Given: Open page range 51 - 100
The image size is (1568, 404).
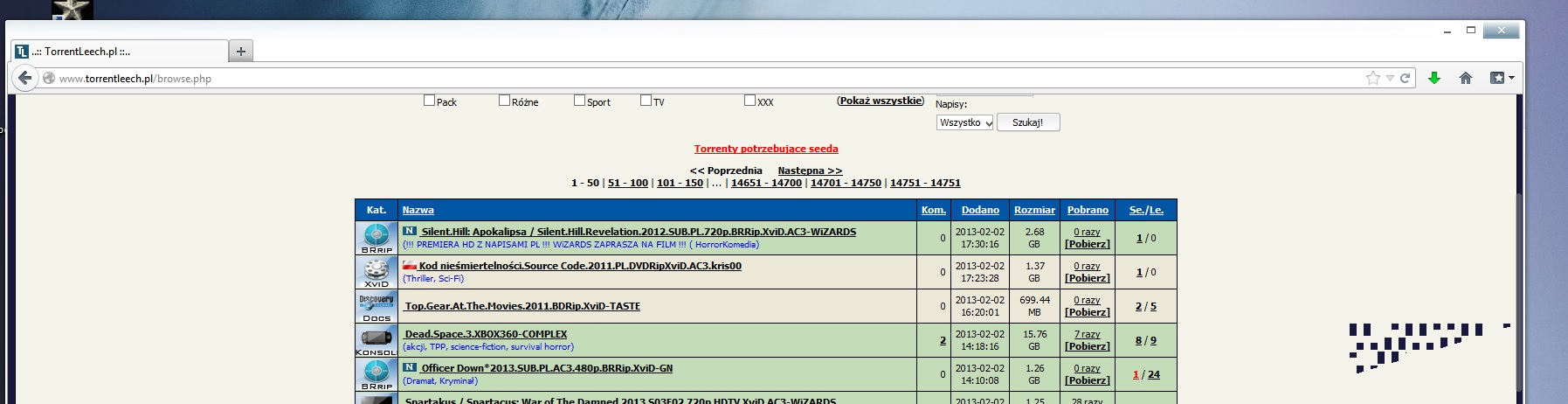Looking at the screenshot, I should coord(628,183).
